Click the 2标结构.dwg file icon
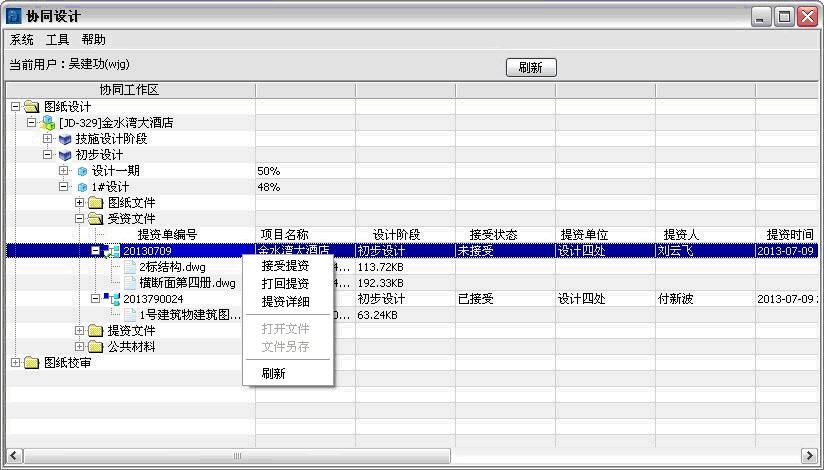Viewport: 824px width, 470px height. [x=130, y=267]
